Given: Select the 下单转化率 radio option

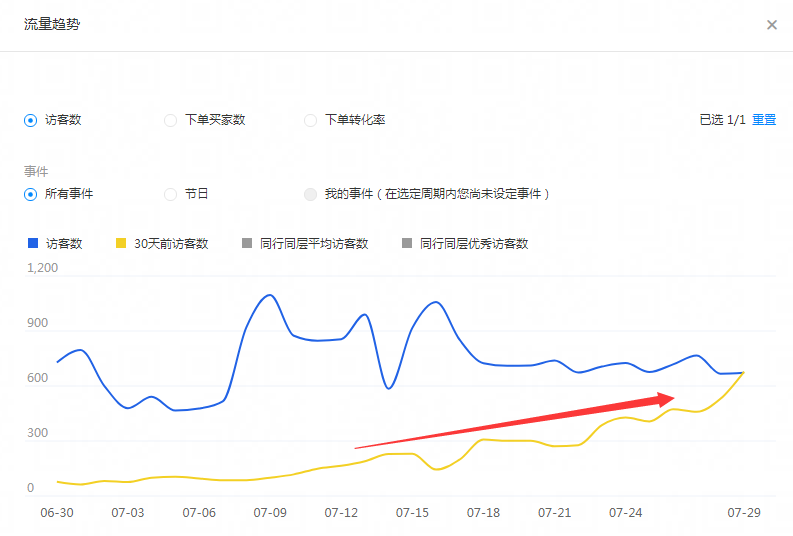Looking at the screenshot, I should click(310, 120).
